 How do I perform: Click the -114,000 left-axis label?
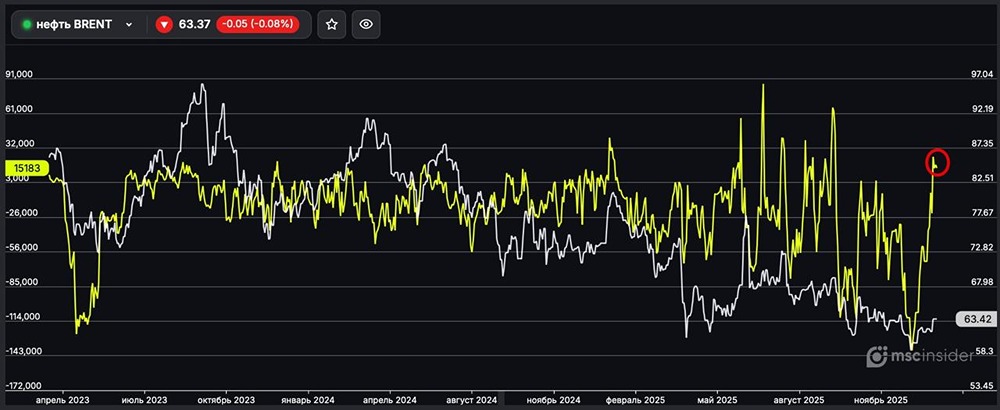(22, 316)
